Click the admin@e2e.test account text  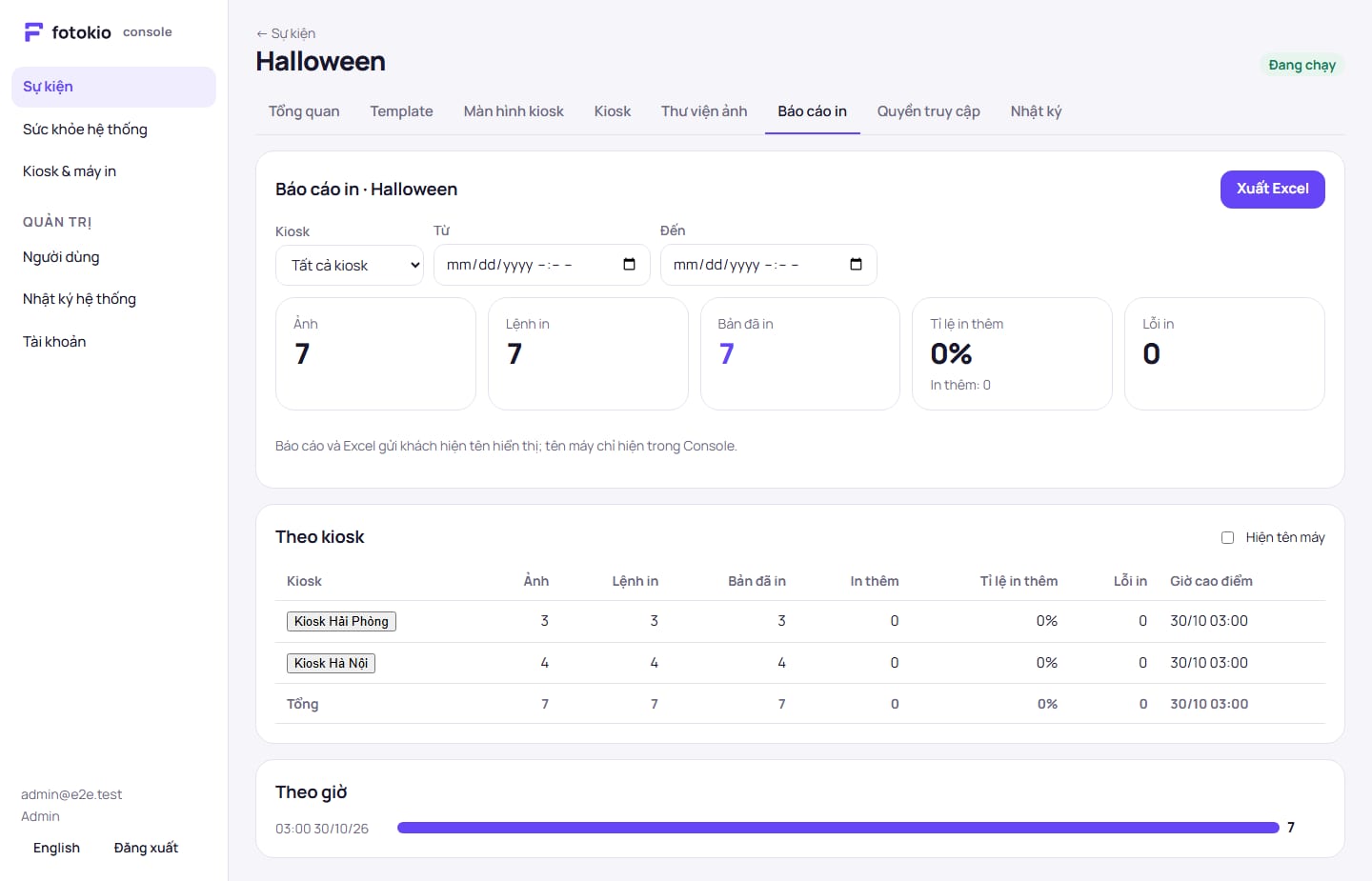click(x=71, y=794)
